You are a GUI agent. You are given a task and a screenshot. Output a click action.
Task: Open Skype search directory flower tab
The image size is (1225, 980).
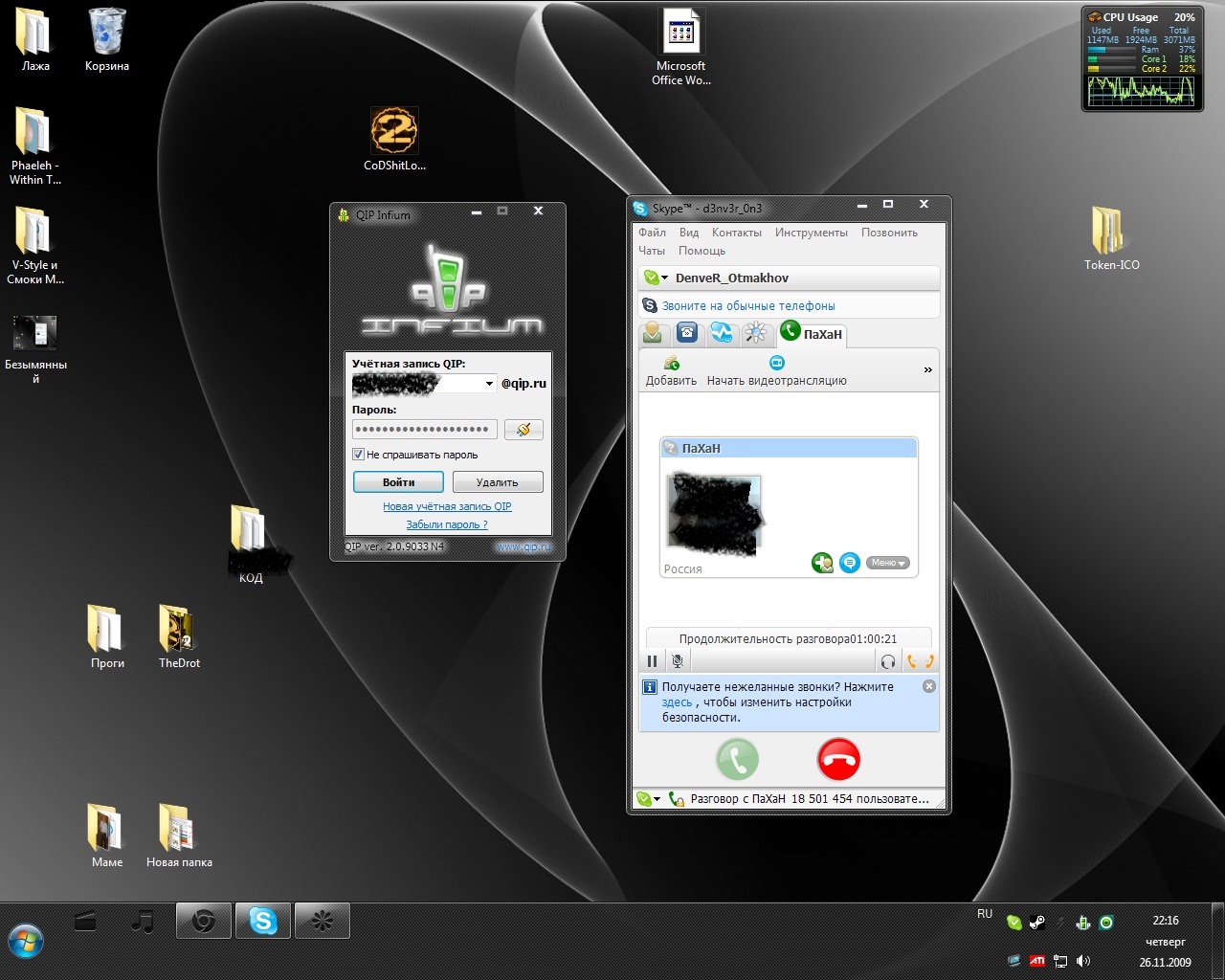756,333
